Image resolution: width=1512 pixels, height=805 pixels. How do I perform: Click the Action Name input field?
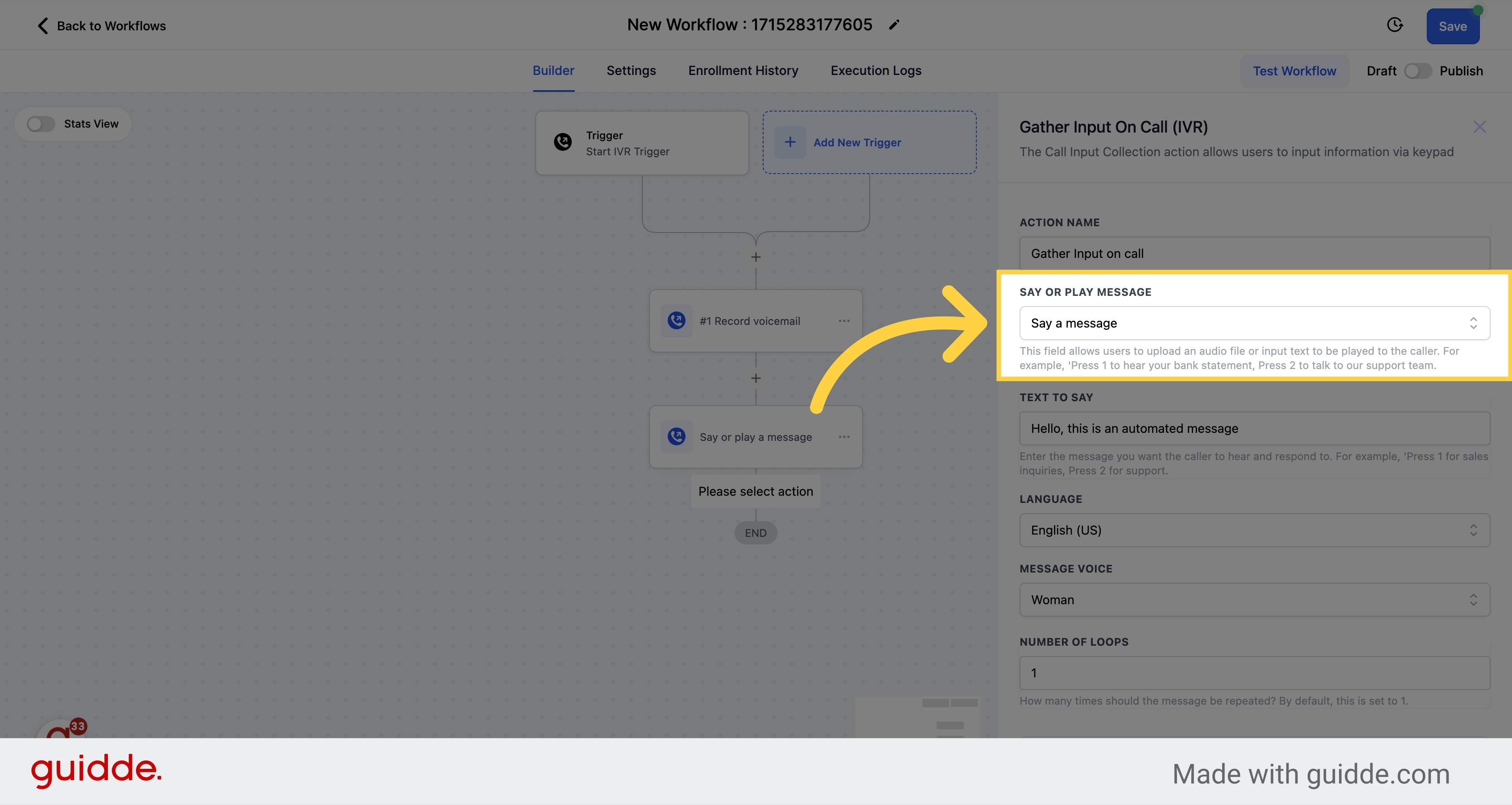(1254, 253)
